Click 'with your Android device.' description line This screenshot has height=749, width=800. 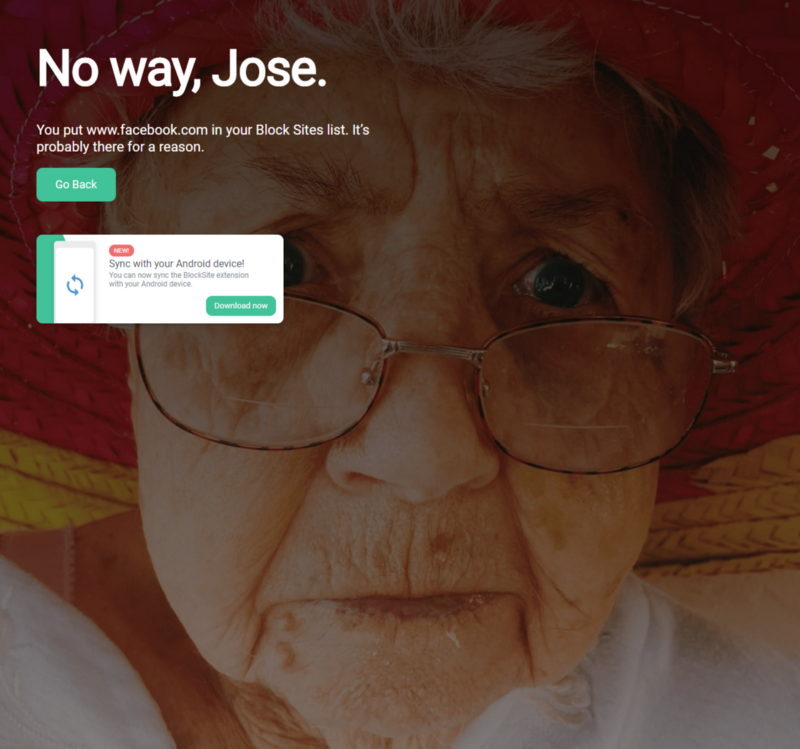coord(151,284)
